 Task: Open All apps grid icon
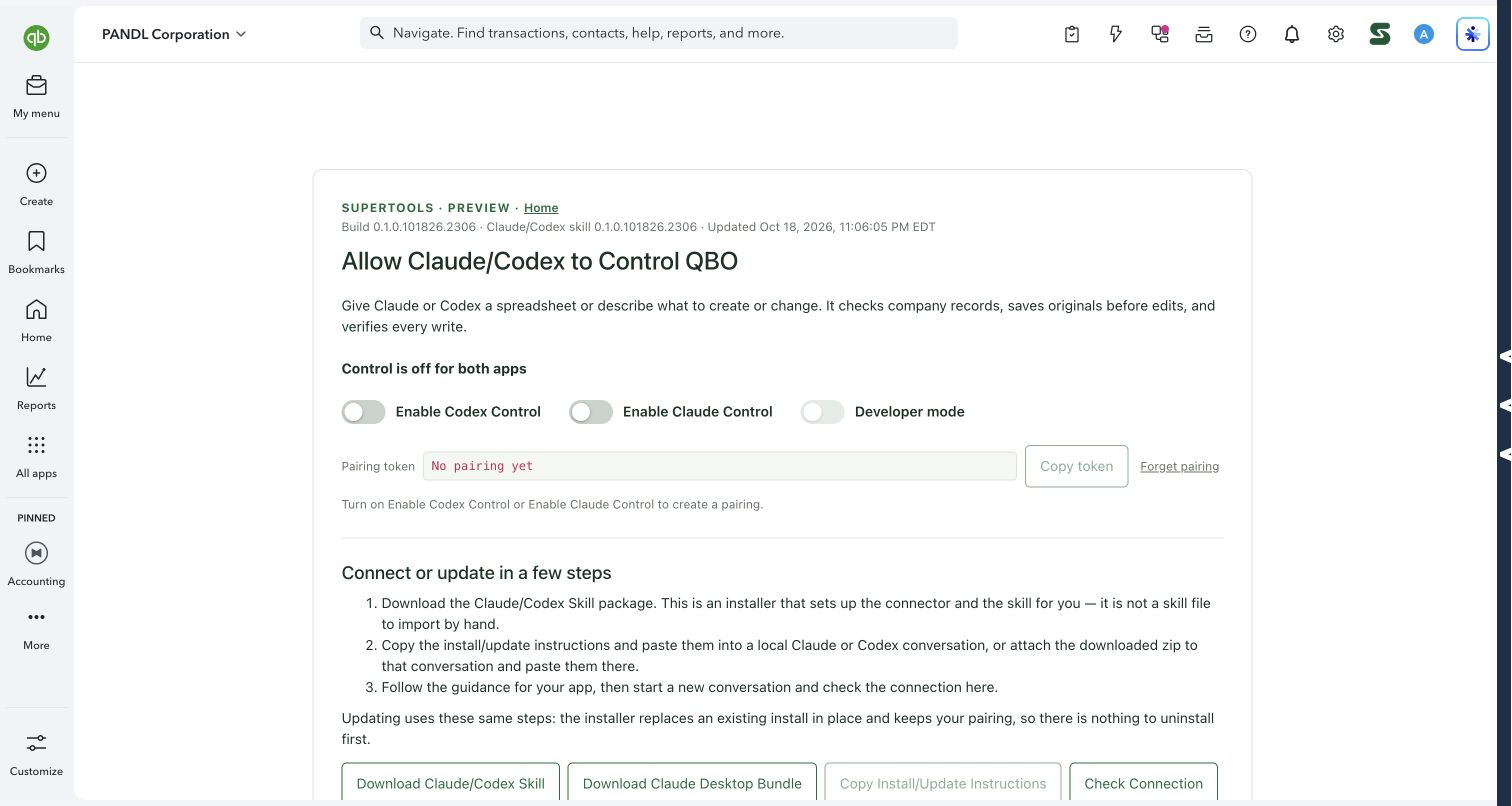36,445
